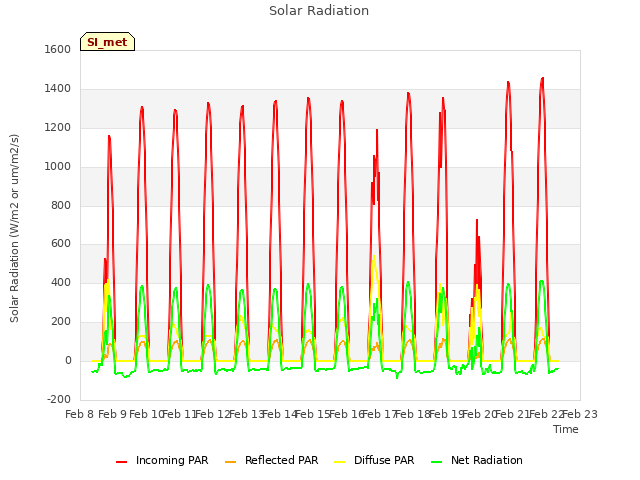
Task: Click the red Incoming PAR legend swatch
Action: (122, 462)
